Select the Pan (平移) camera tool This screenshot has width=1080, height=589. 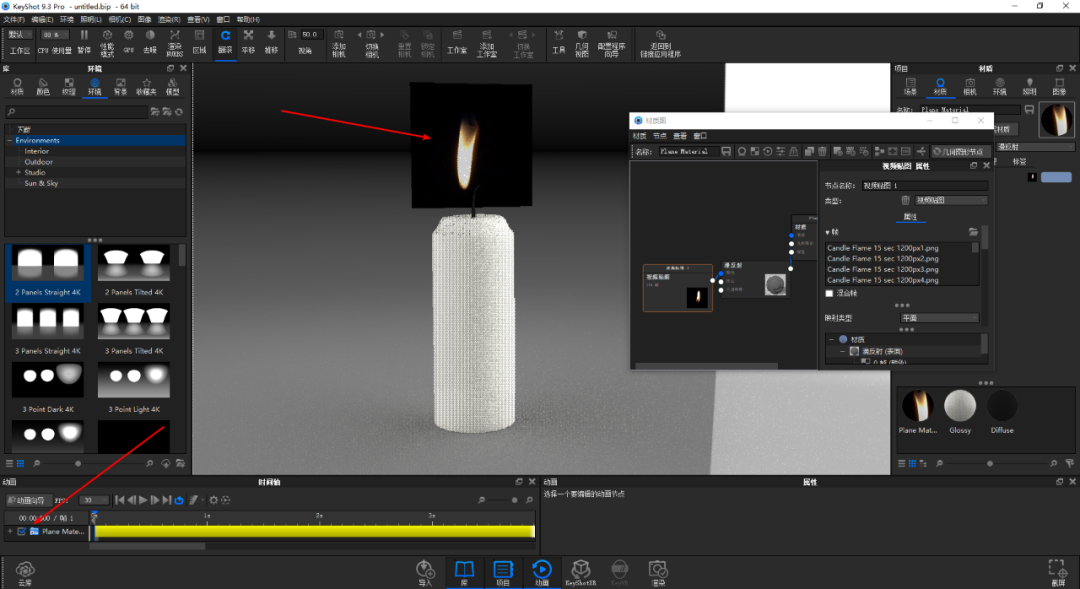click(x=249, y=41)
